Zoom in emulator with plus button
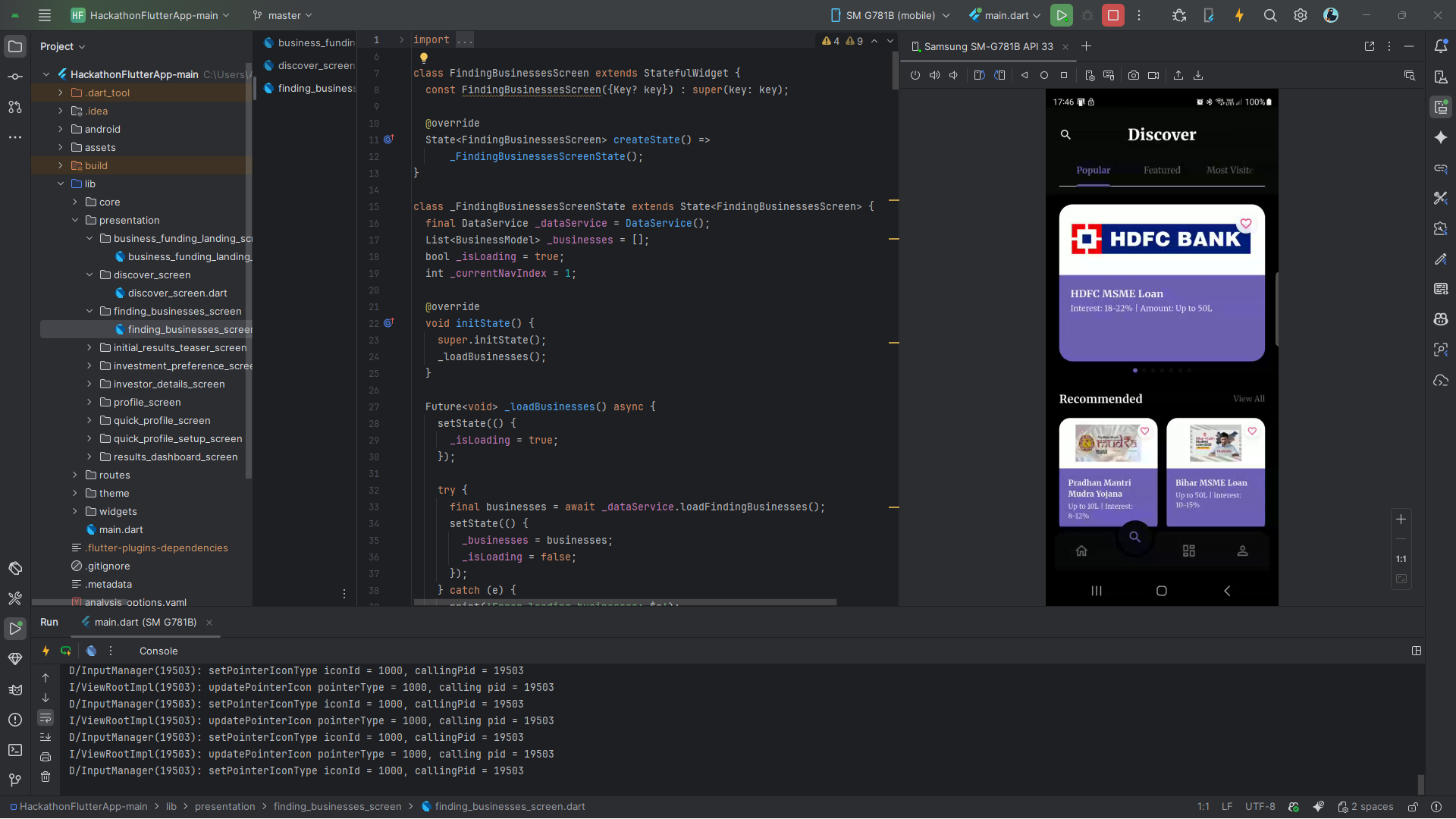Screen dimensions: 1456x819 click(1401, 519)
